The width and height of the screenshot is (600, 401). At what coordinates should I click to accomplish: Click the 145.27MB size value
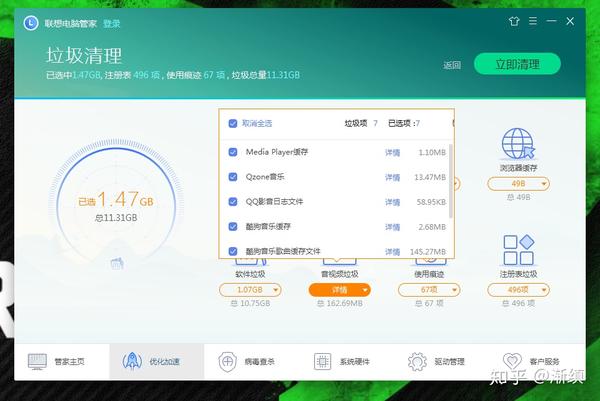[x=428, y=252]
